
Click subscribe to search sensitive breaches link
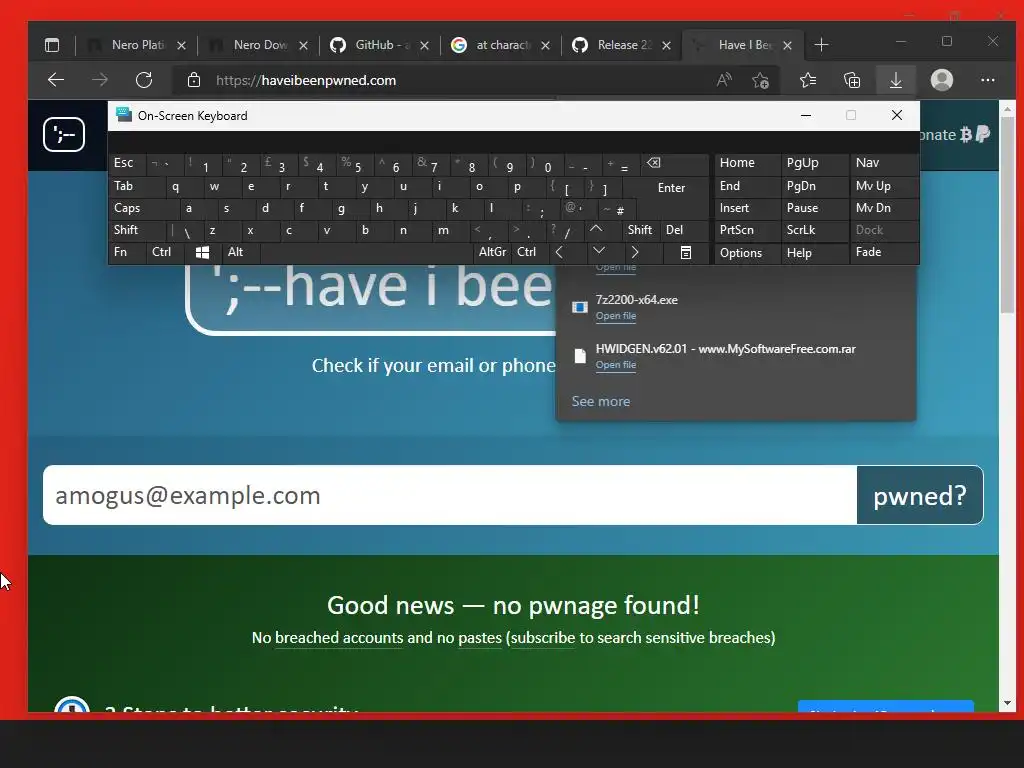tap(543, 638)
